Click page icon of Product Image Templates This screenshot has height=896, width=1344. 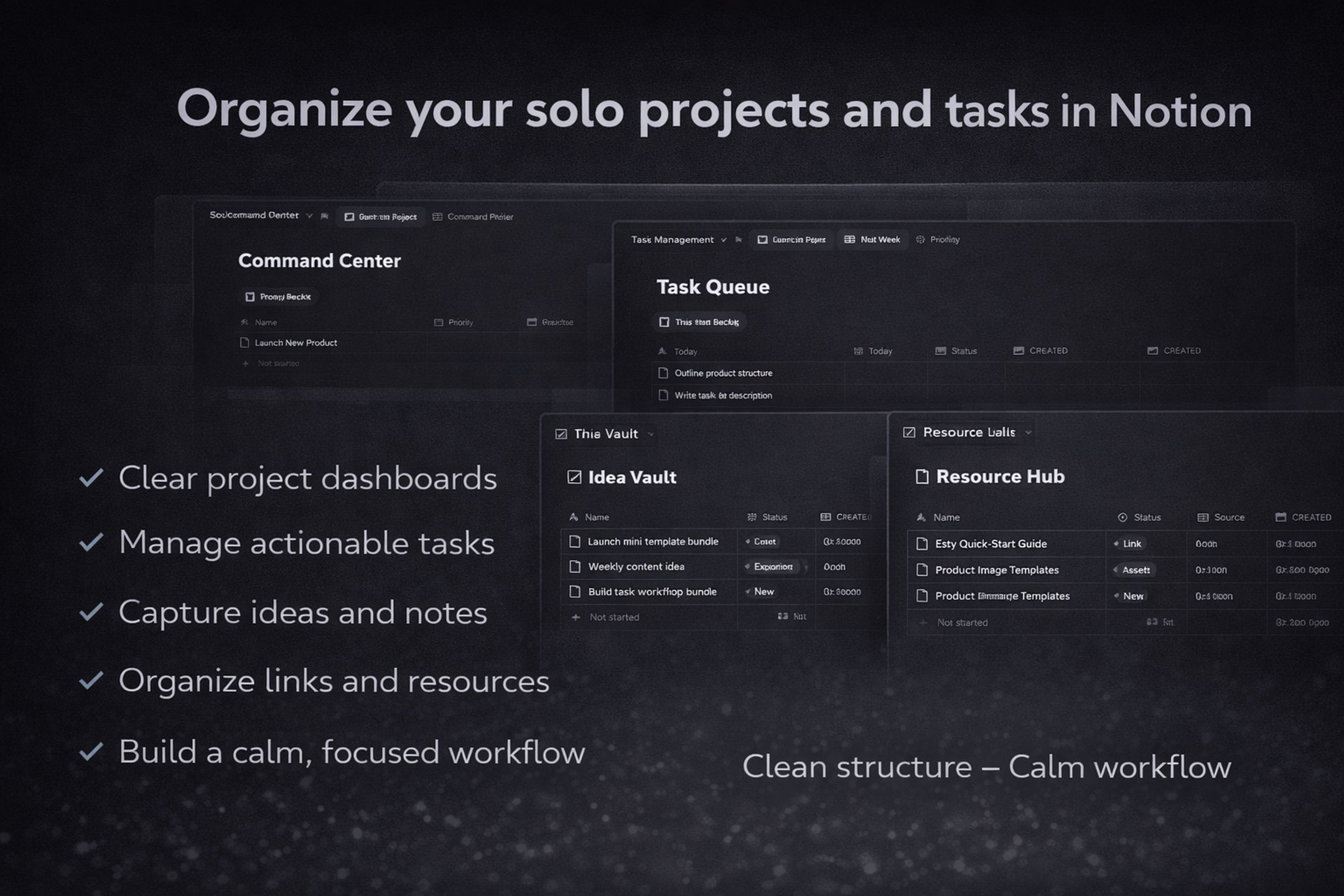922,570
